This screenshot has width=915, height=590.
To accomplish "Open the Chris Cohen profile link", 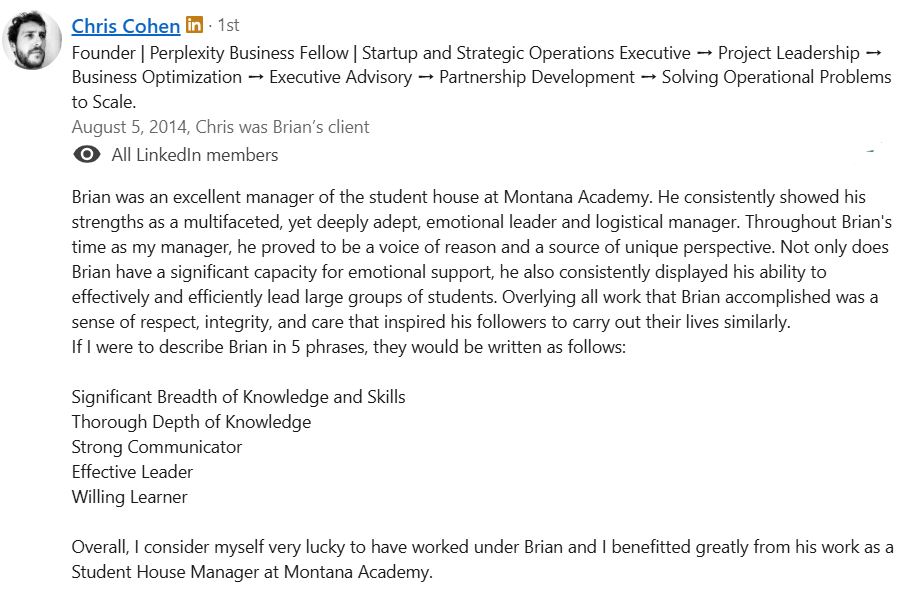I will pos(126,26).
